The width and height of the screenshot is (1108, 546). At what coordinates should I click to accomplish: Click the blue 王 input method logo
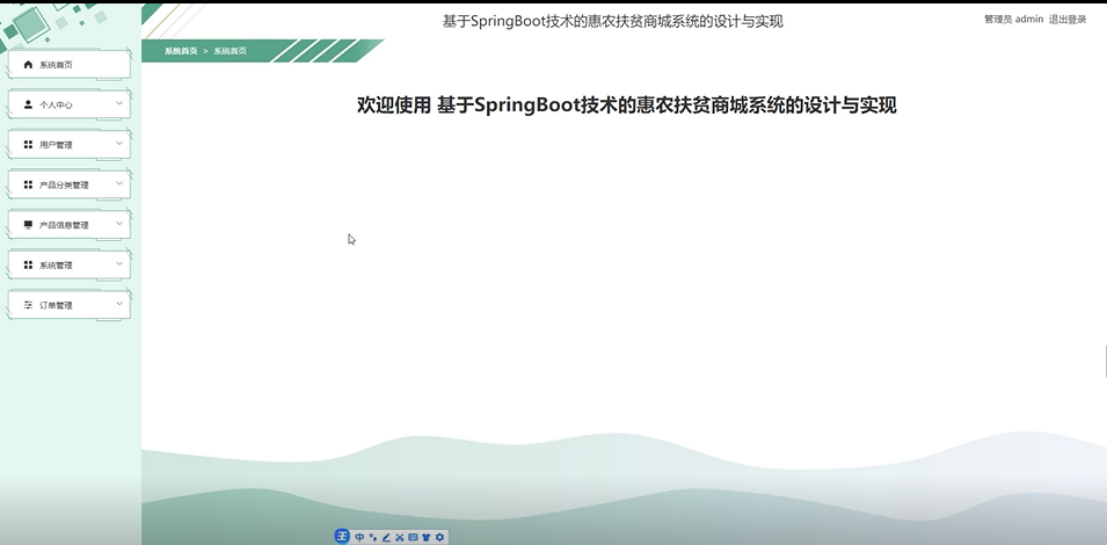(x=342, y=537)
